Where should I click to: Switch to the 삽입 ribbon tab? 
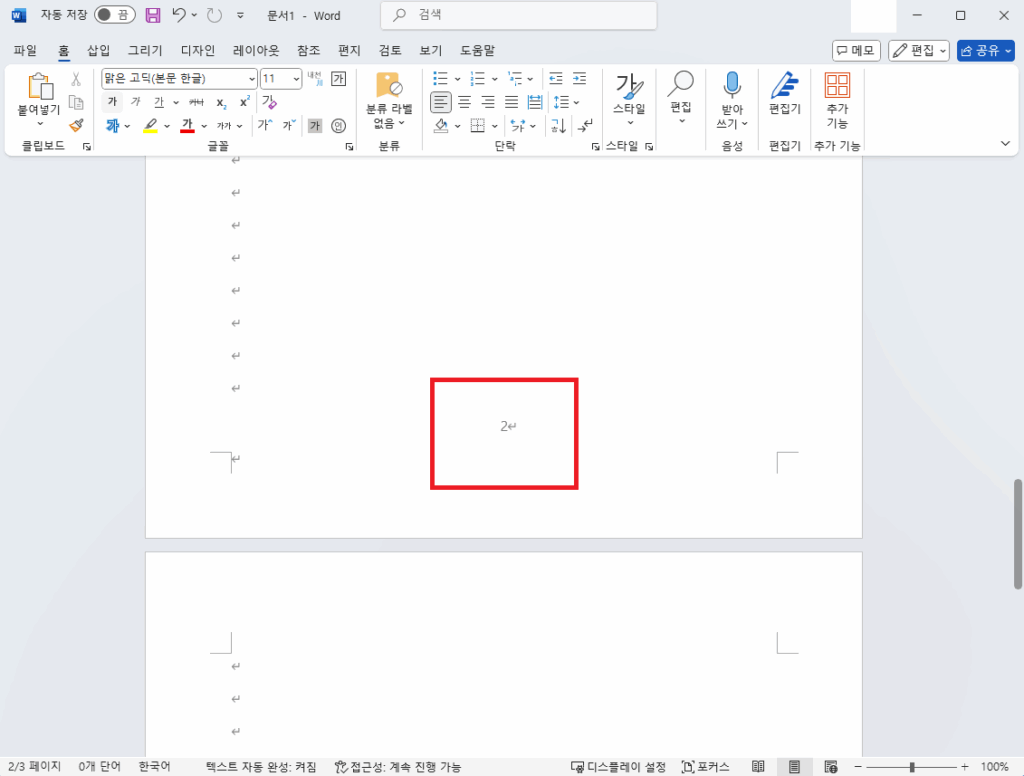(x=99, y=50)
